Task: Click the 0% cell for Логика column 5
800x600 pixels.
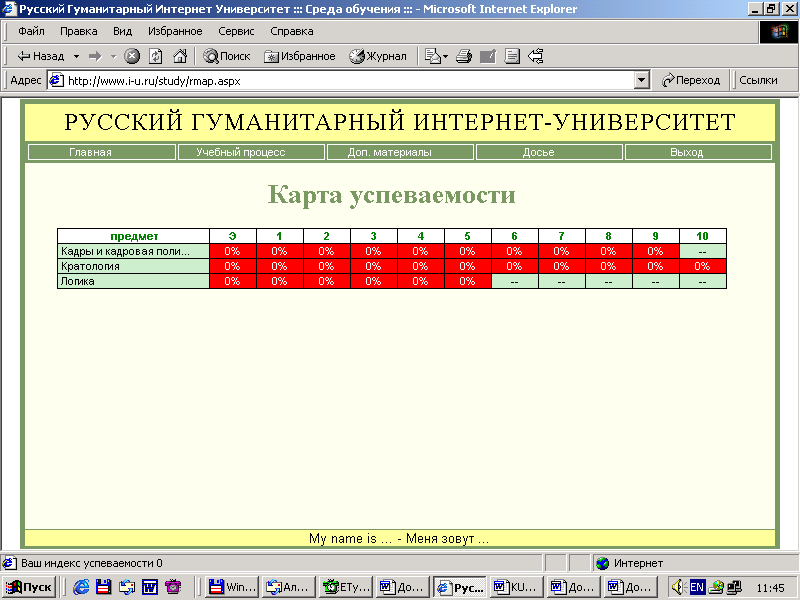Action: click(467, 281)
